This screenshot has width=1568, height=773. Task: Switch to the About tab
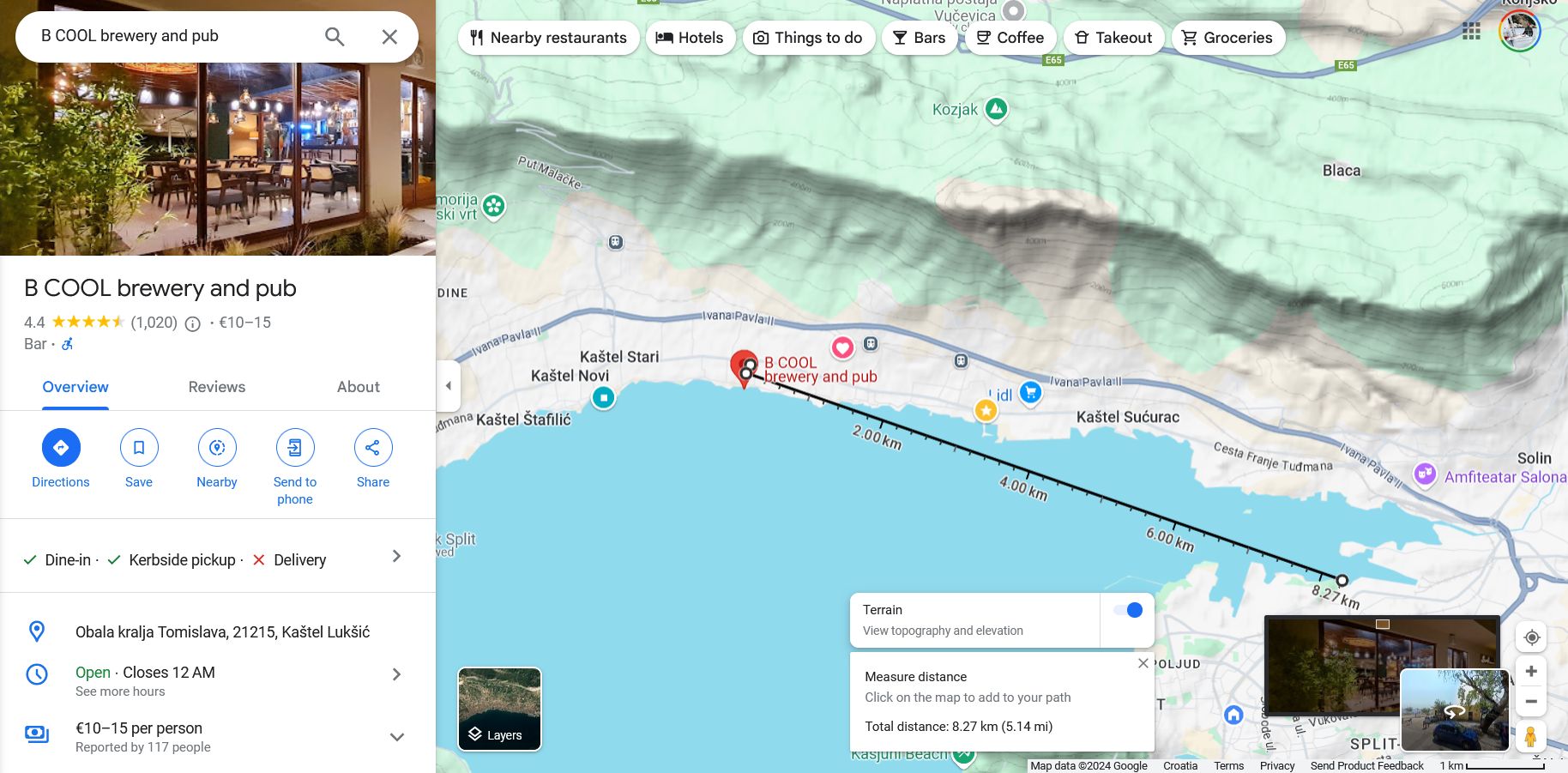tap(358, 387)
